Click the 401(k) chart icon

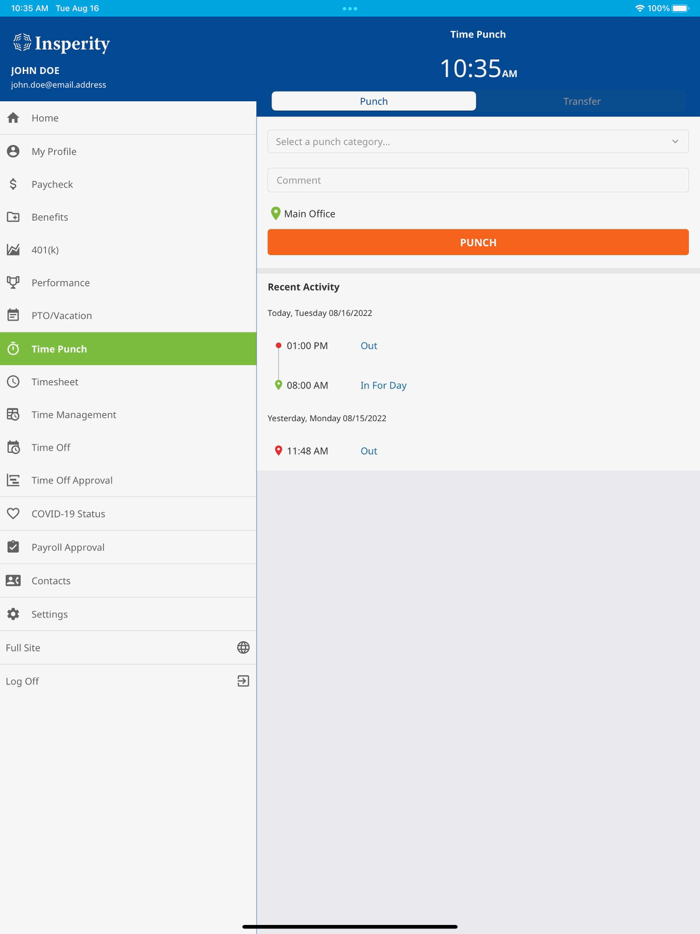(13, 250)
